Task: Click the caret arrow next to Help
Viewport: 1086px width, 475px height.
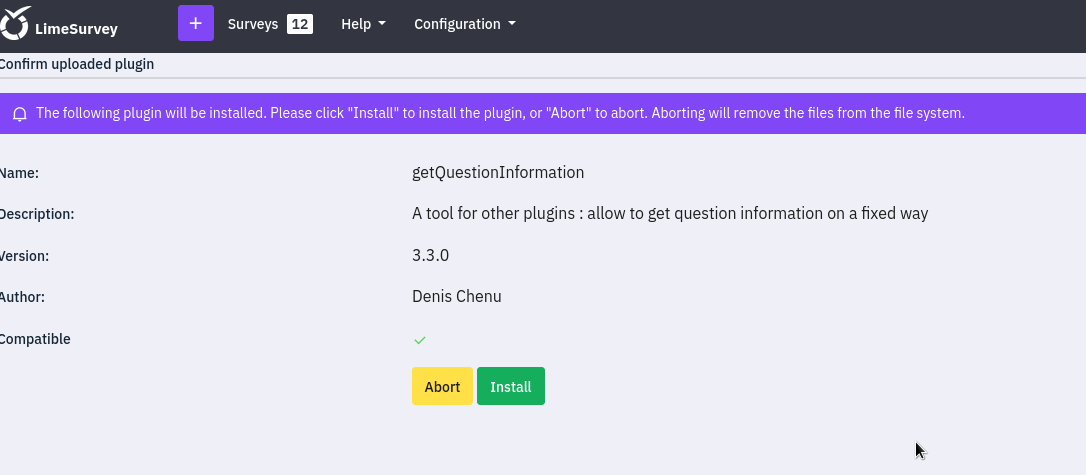Action: tap(382, 24)
